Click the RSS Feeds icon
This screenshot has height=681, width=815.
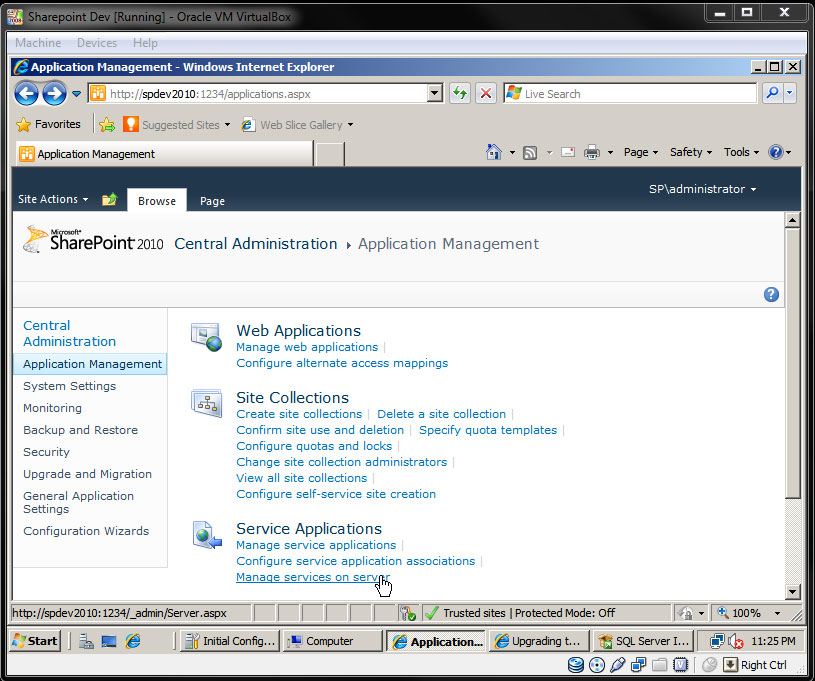(530, 153)
